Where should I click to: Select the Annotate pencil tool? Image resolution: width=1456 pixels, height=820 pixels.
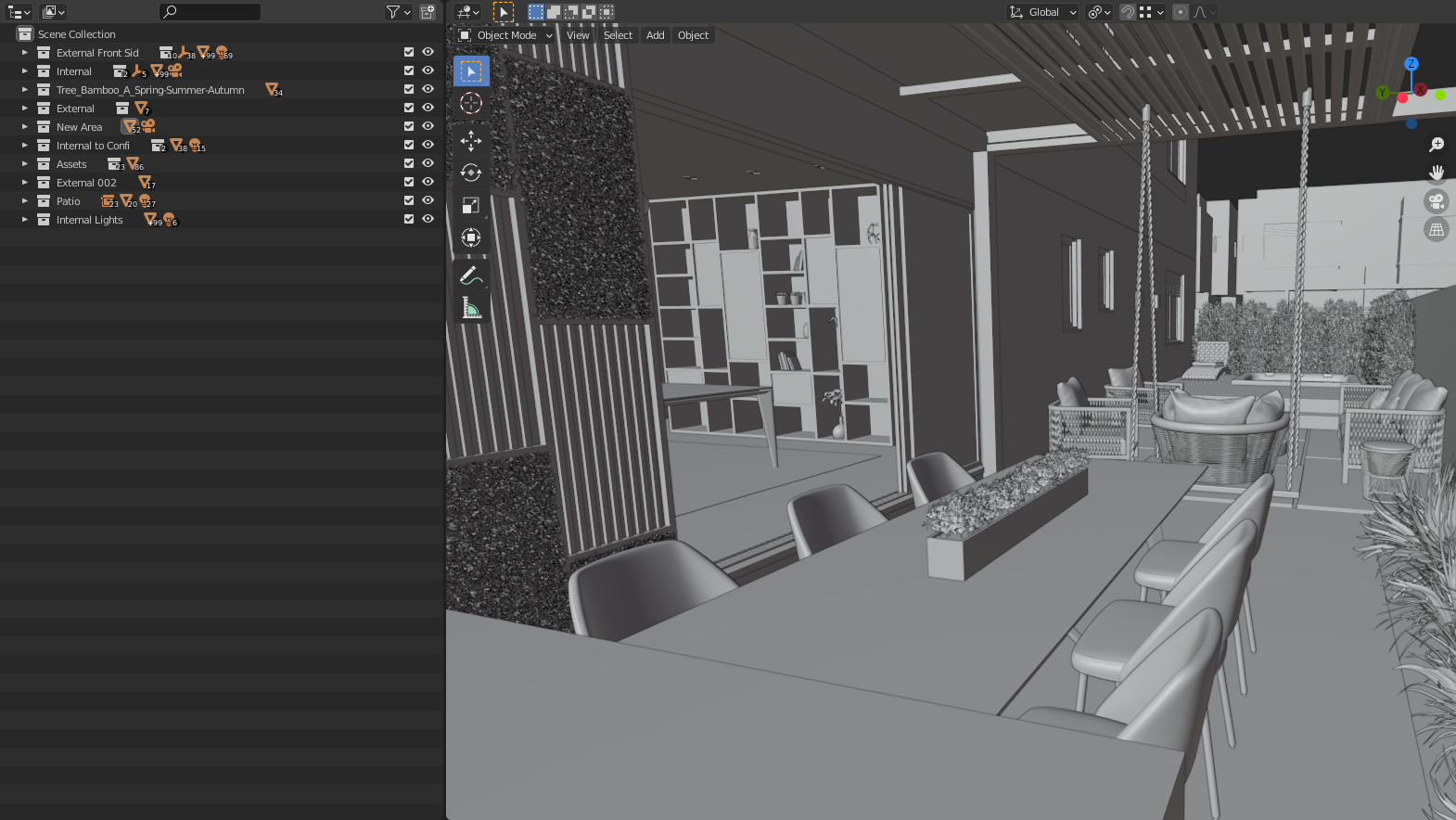click(x=471, y=275)
